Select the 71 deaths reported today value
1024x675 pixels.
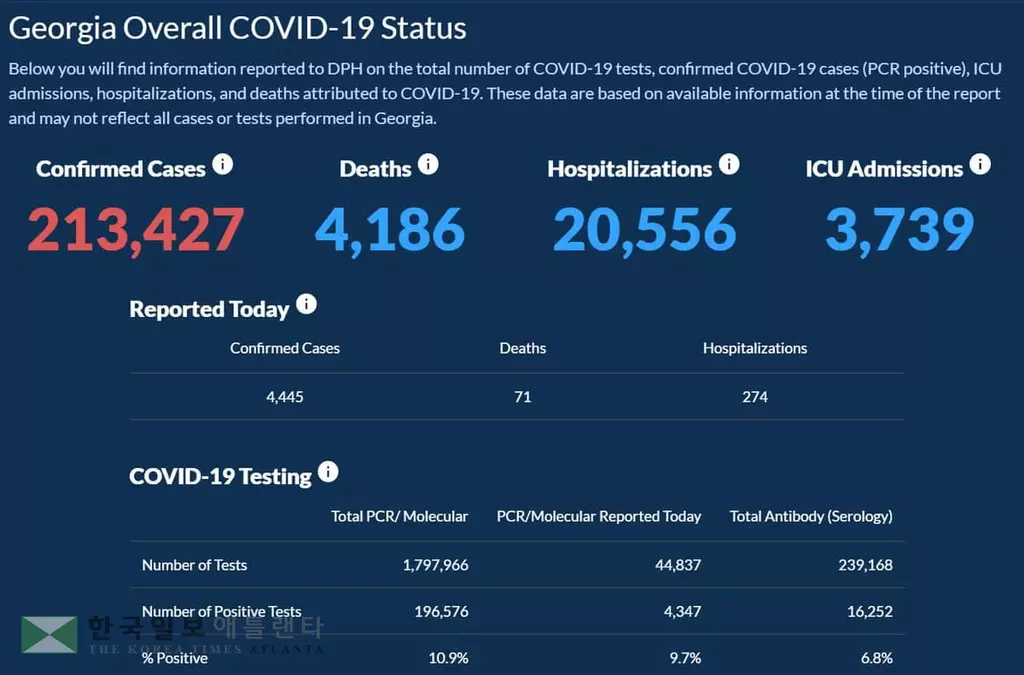point(522,397)
